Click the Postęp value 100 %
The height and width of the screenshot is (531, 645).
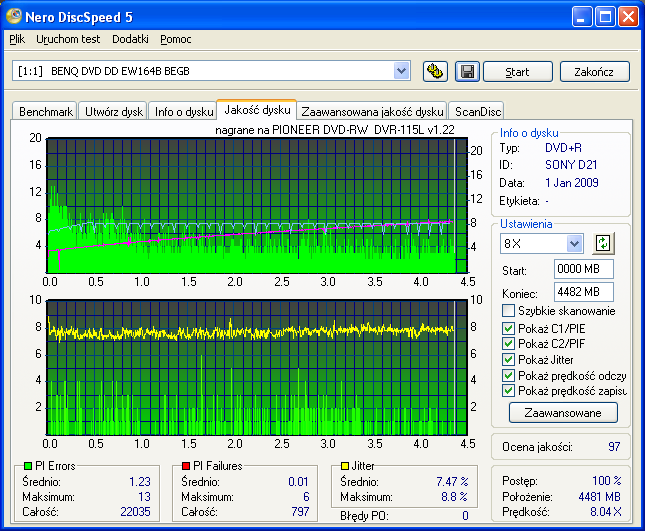pos(607,481)
